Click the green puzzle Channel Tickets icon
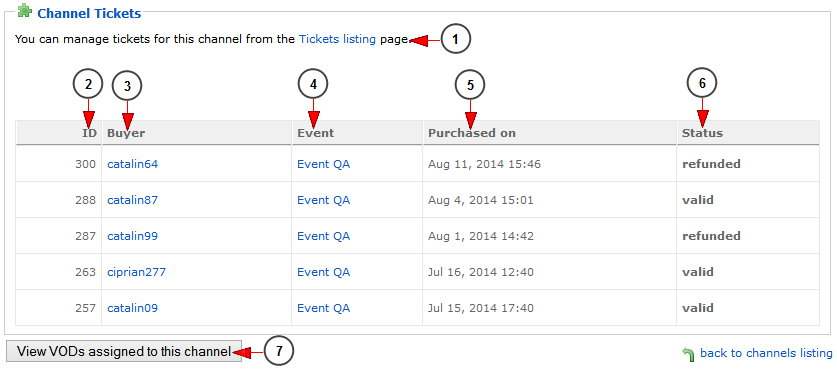 [25, 11]
